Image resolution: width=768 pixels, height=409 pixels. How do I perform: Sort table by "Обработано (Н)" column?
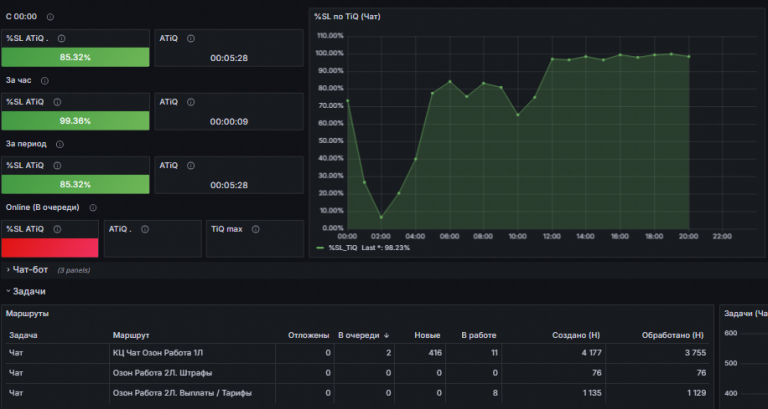click(672, 336)
